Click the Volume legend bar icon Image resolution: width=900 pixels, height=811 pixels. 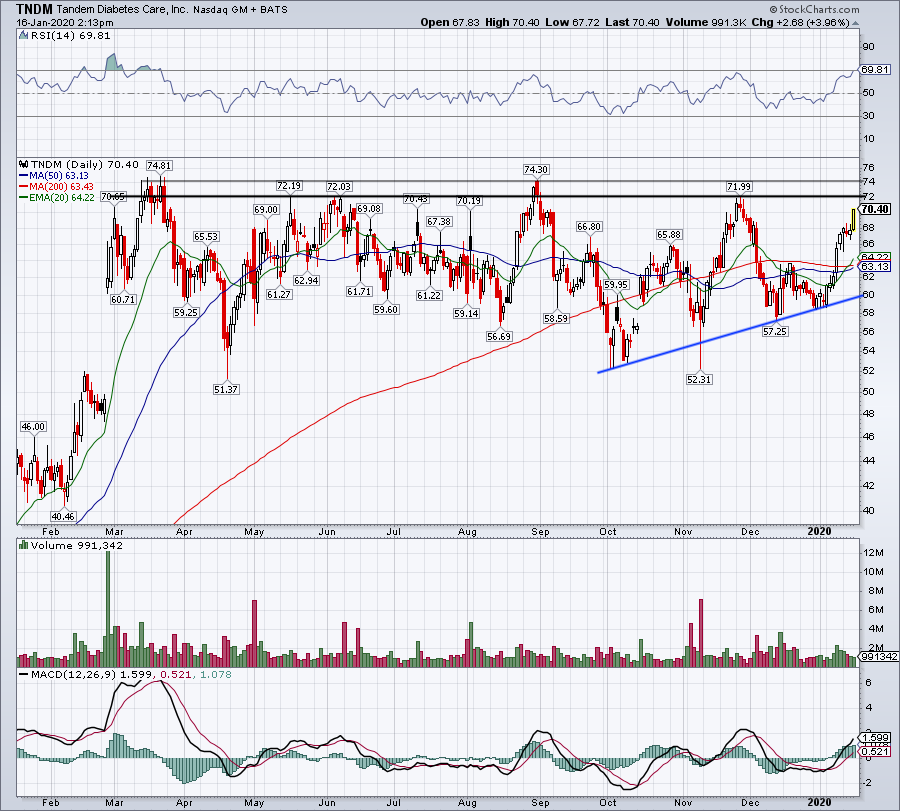pyautogui.click(x=24, y=545)
